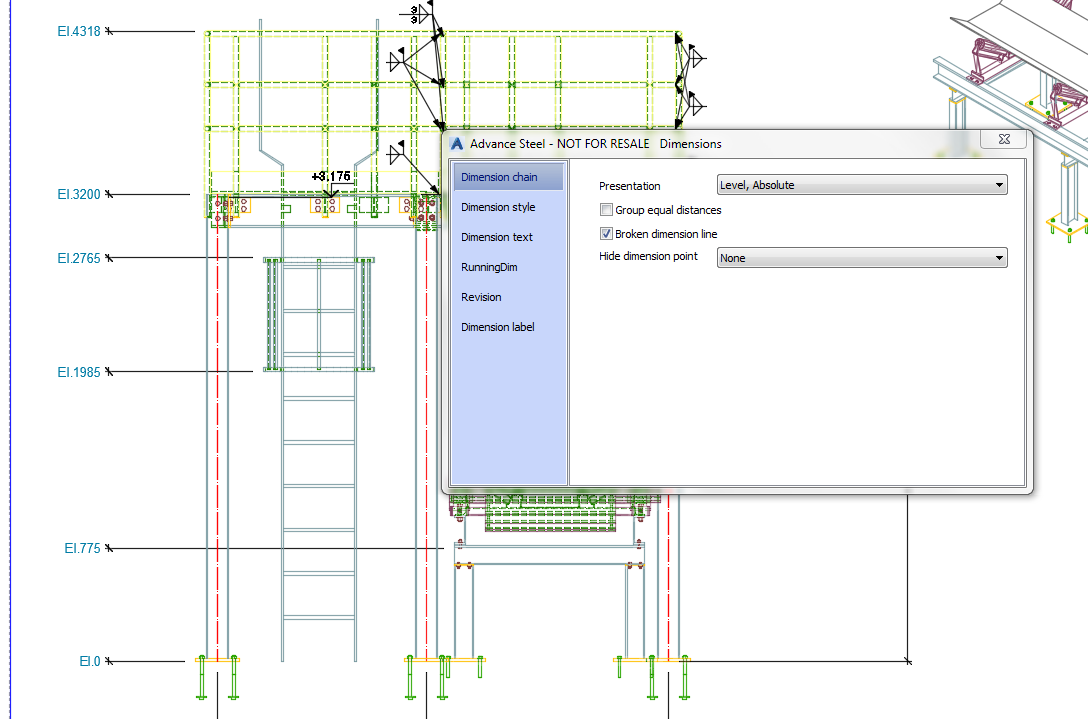Image resolution: width=1088 pixels, height=719 pixels.
Task: Open the Hide dimension point dropdown set to None
Action: tap(860, 257)
